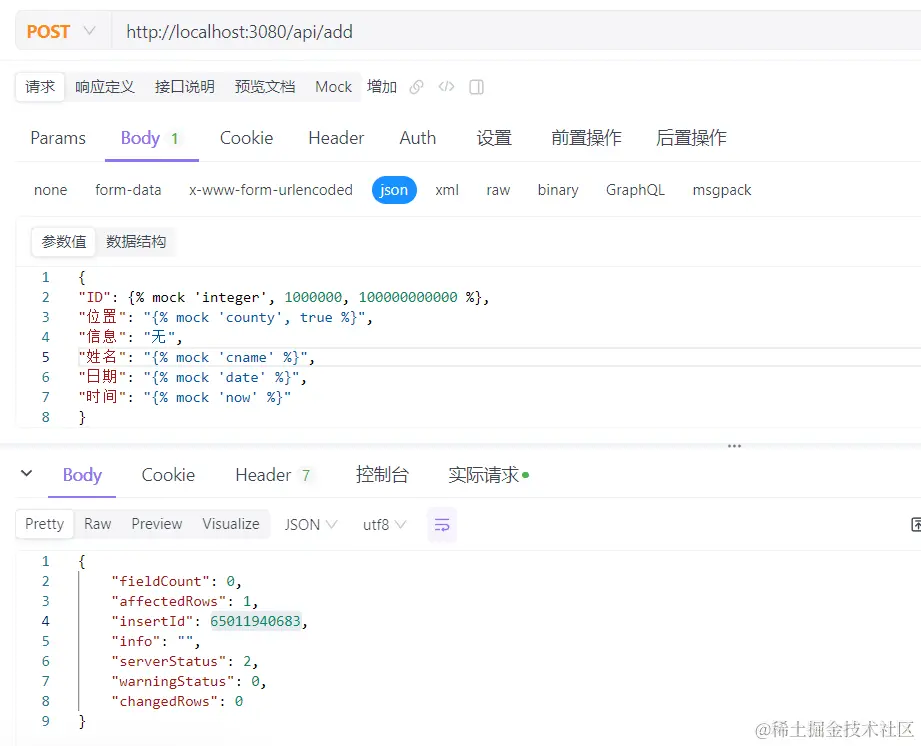Select the response Body tab

(82, 475)
